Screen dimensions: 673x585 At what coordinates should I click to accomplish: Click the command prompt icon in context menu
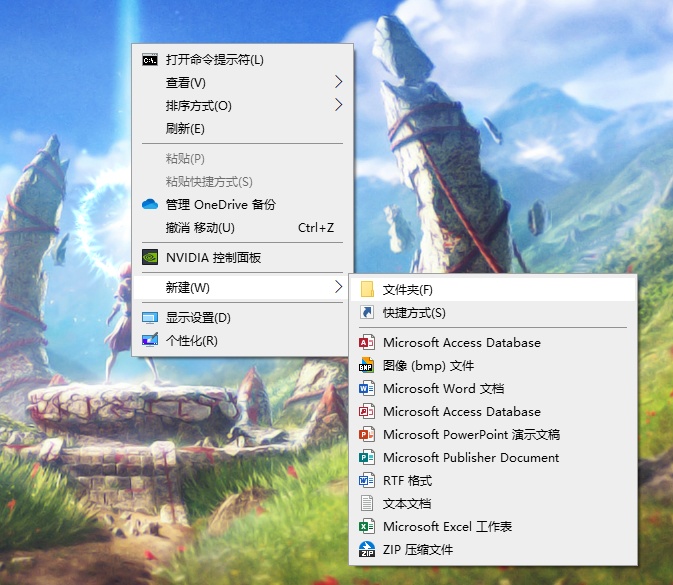[x=150, y=60]
